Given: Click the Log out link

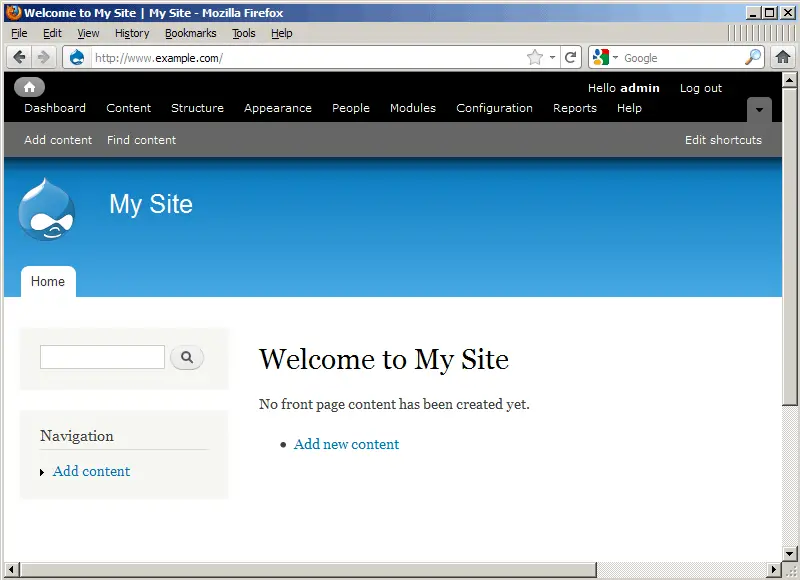Looking at the screenshot, I should click(700, 88).
